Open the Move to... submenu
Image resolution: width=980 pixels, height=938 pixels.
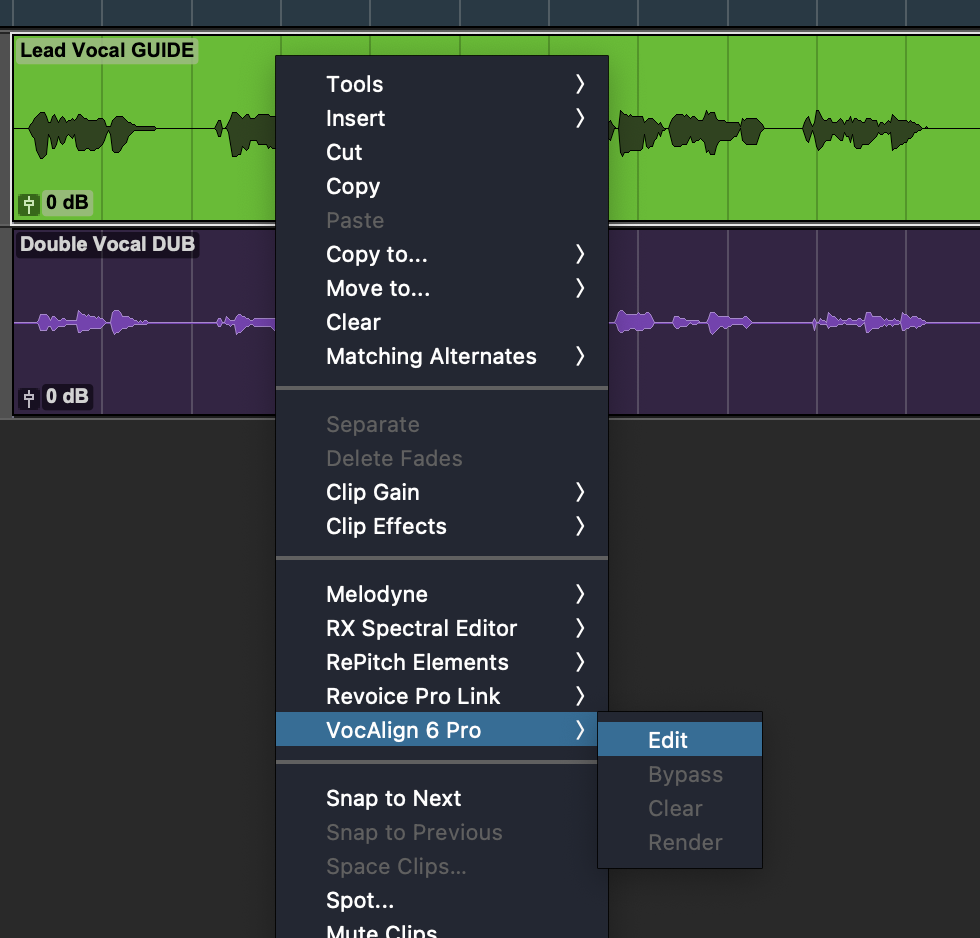click(x=377, y=288)
